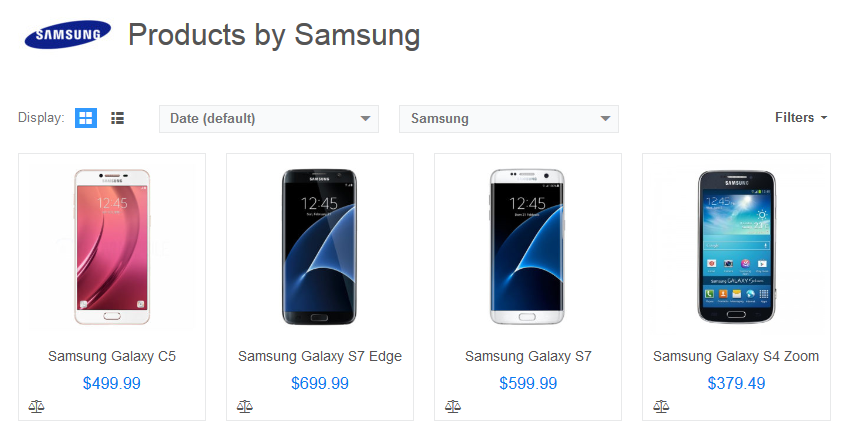
Task: Open the Date (default) sort dropdown
Action: (x=268, y=118)
